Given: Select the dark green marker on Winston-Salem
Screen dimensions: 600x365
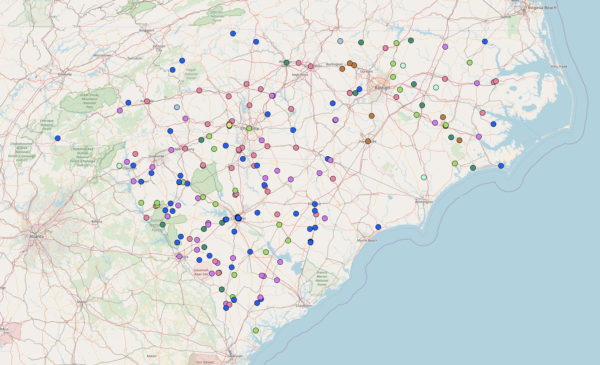Looking at the screenshot, I should click(x=286, y=62).
